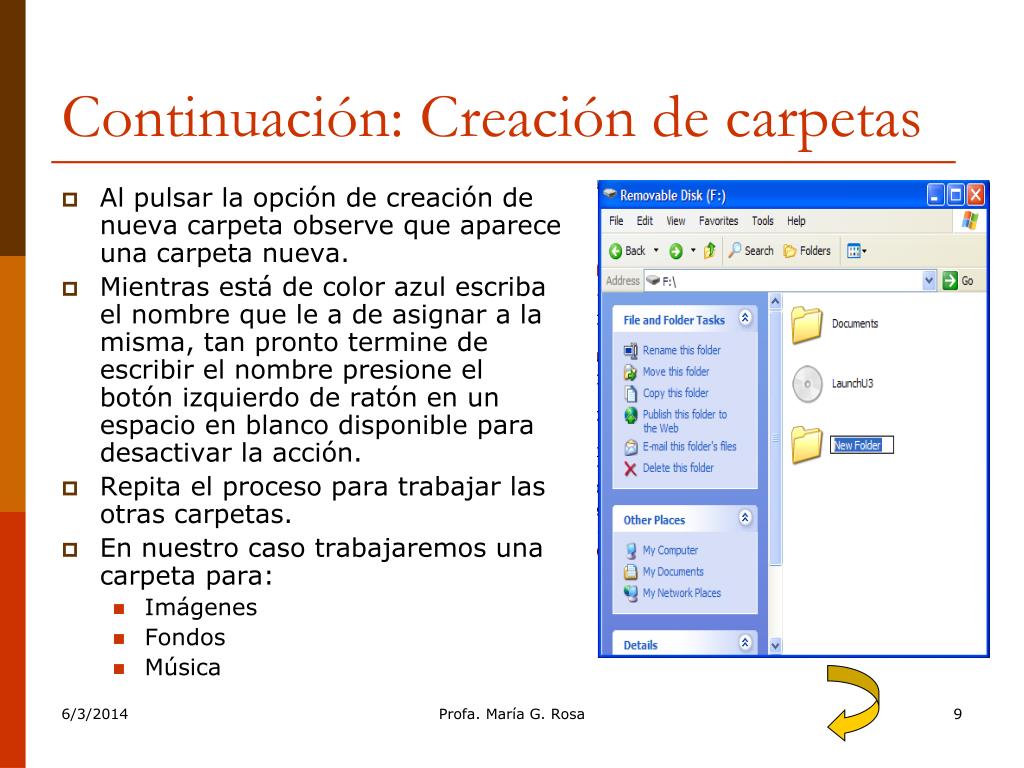Open the Favorites menu
This screenshot has height=768, width=1024.
tap(718, 221)
